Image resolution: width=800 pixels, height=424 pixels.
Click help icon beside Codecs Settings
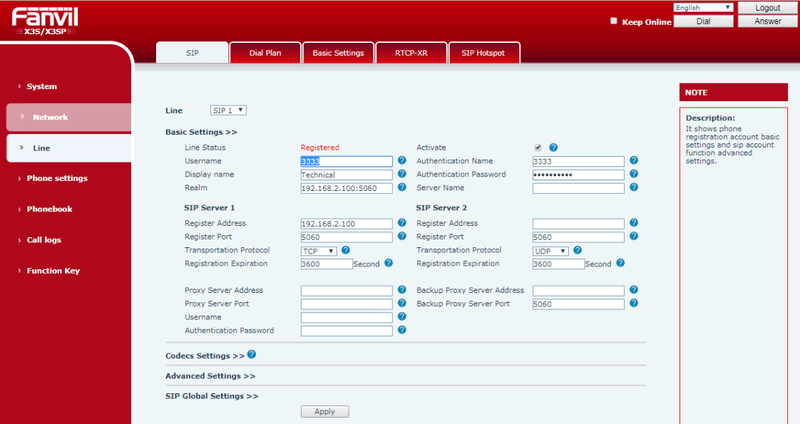251,354
